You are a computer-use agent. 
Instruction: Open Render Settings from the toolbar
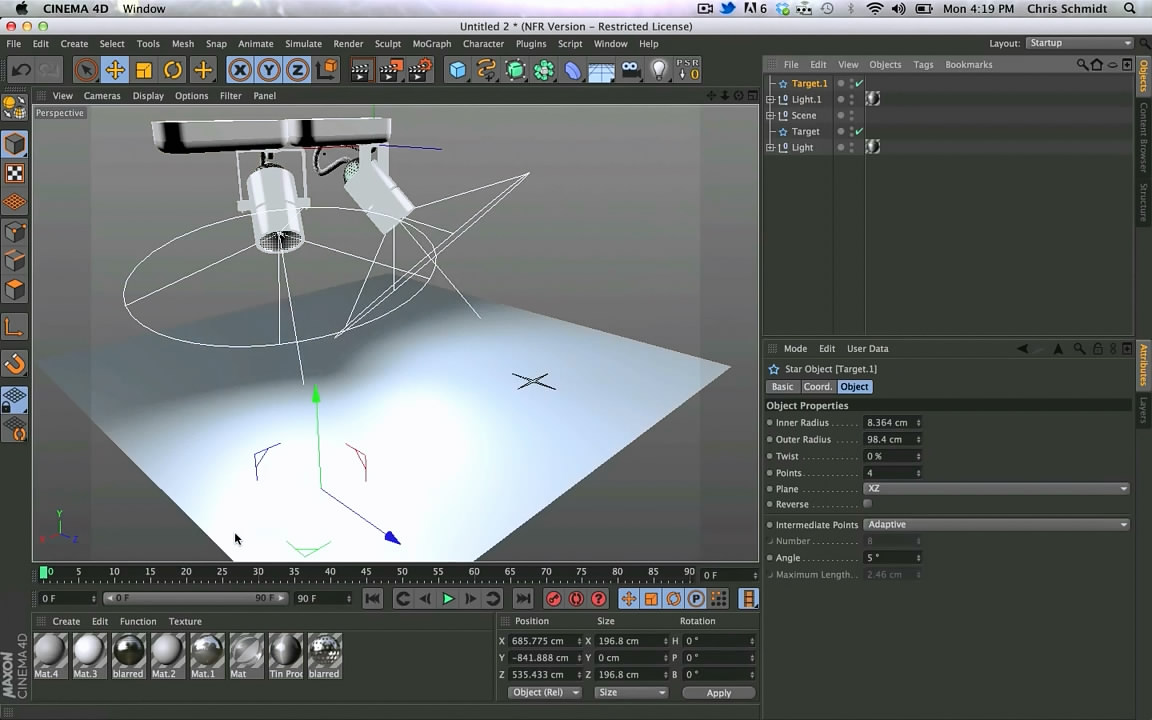point(420,69)
